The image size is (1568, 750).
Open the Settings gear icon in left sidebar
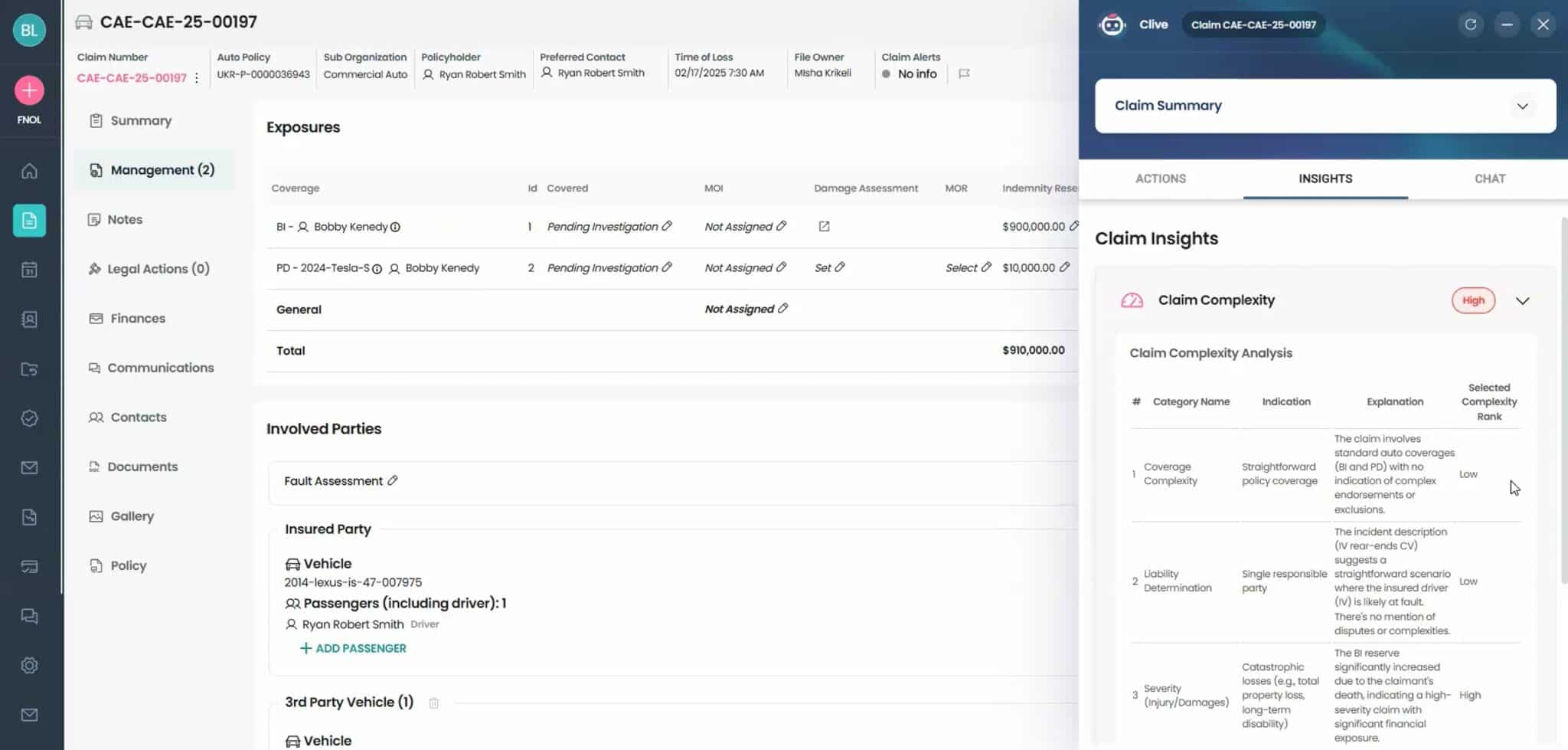pos(29,665)
